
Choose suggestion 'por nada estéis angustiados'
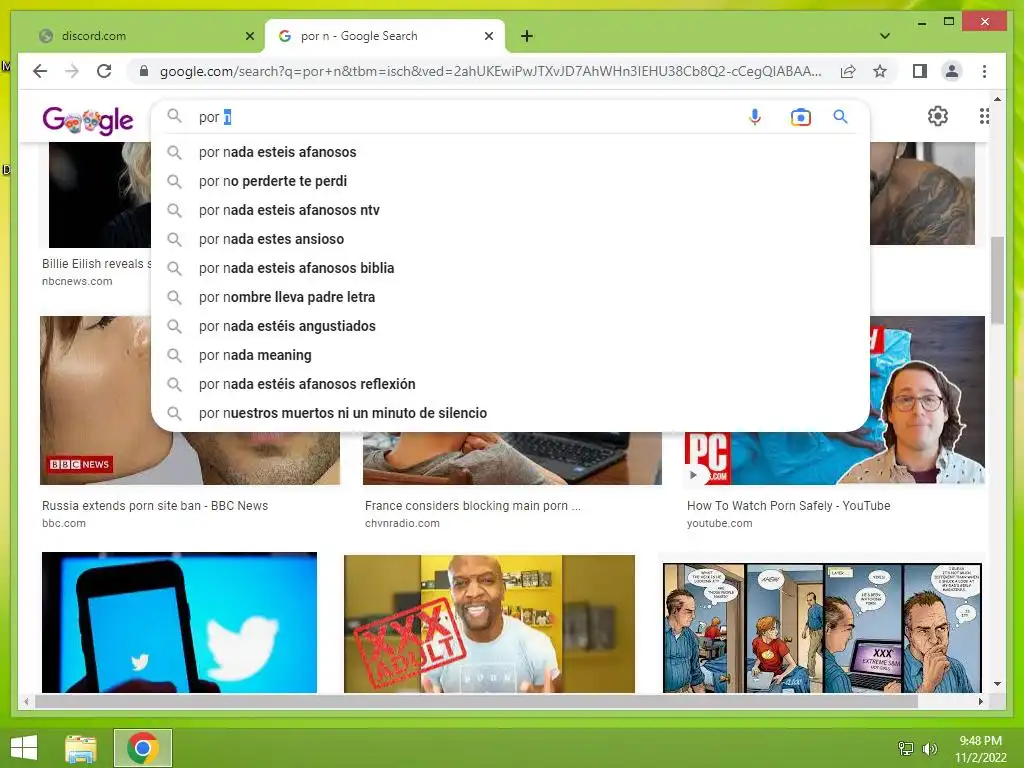pyautogui.click(x=509, y=326)
